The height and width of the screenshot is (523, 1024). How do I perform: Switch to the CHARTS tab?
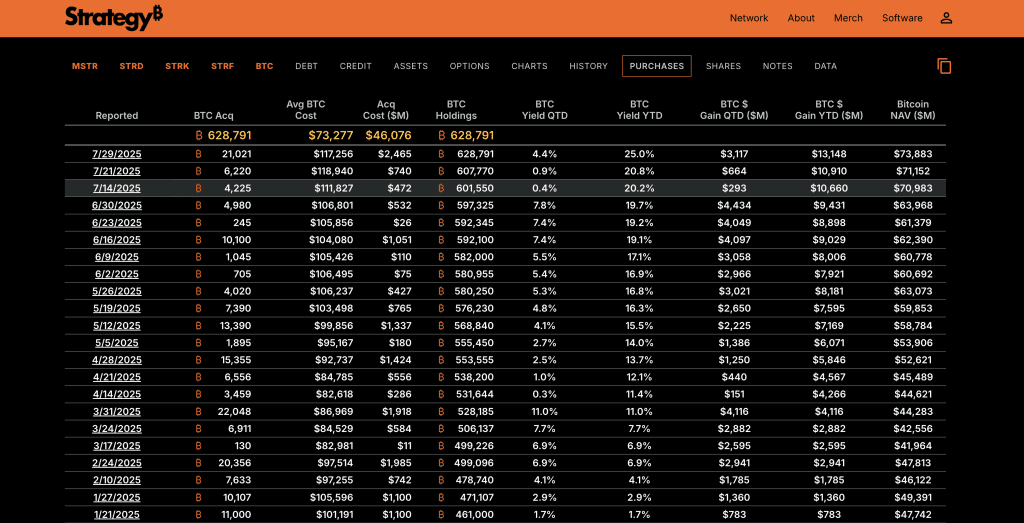click(530, 66)
